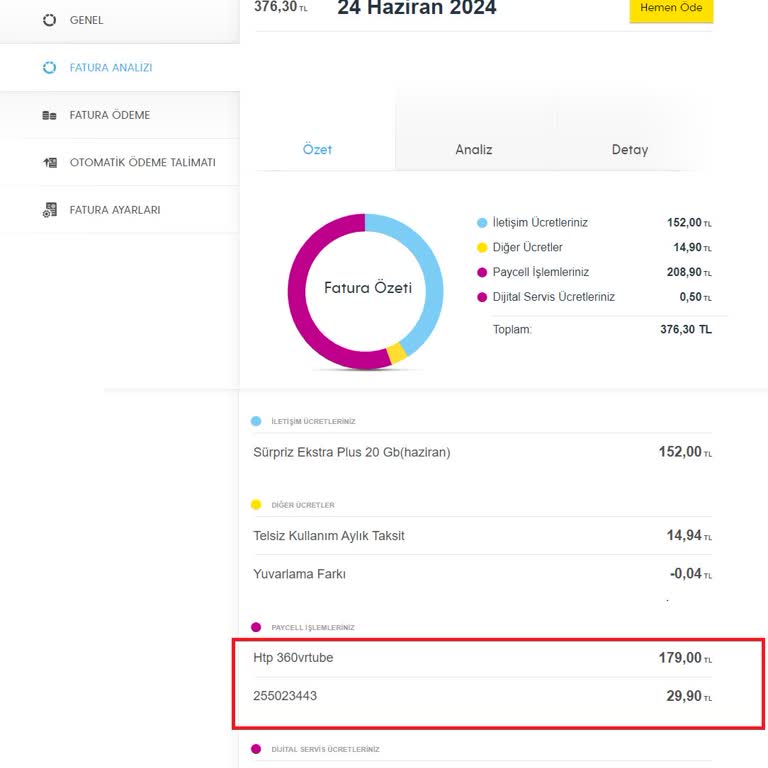This screenshot has width=768, height=768.
Task: Open the Analiz tab
Action: (474, 149)
